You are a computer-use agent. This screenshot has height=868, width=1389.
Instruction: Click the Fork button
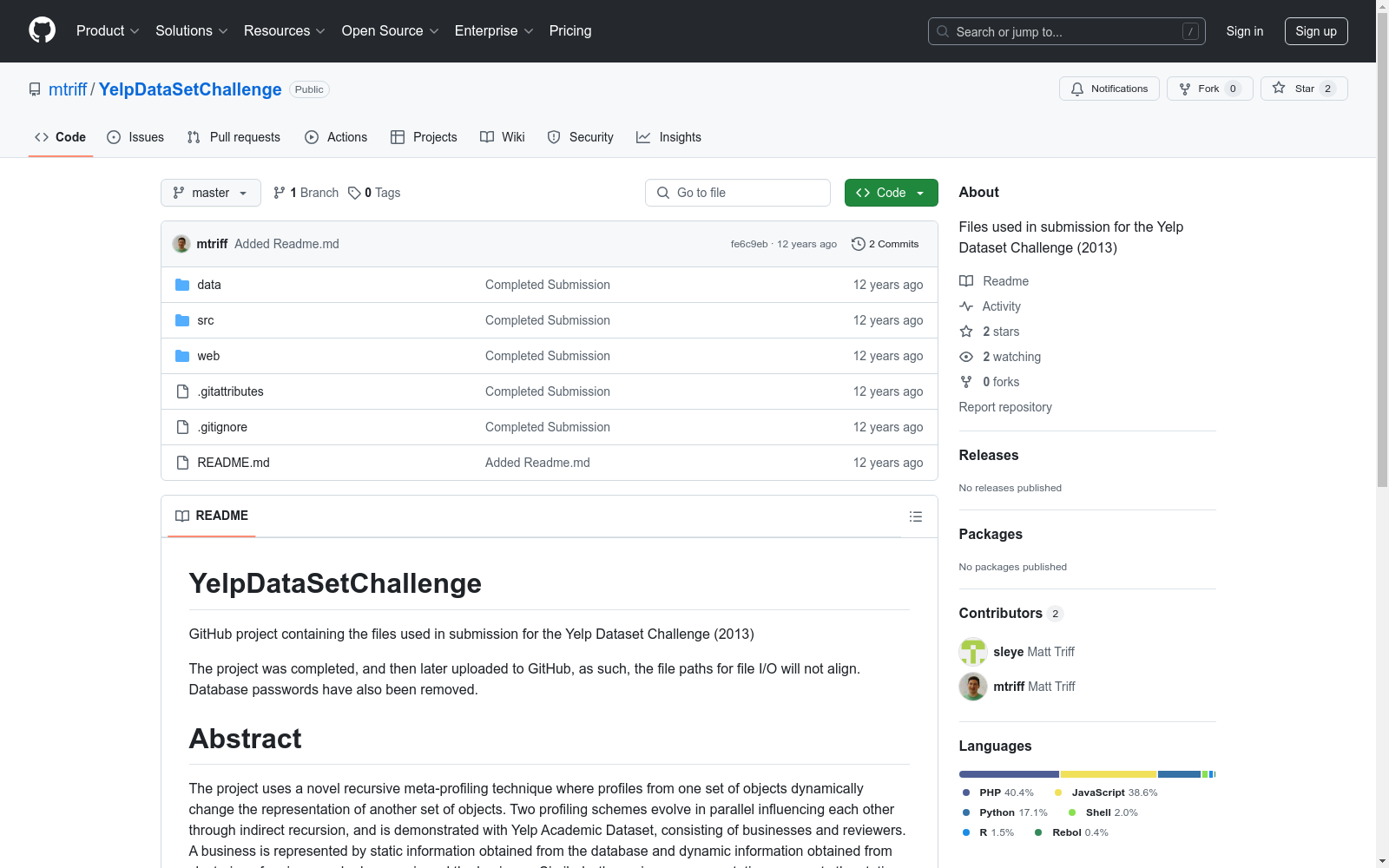tap(1210, 89)
